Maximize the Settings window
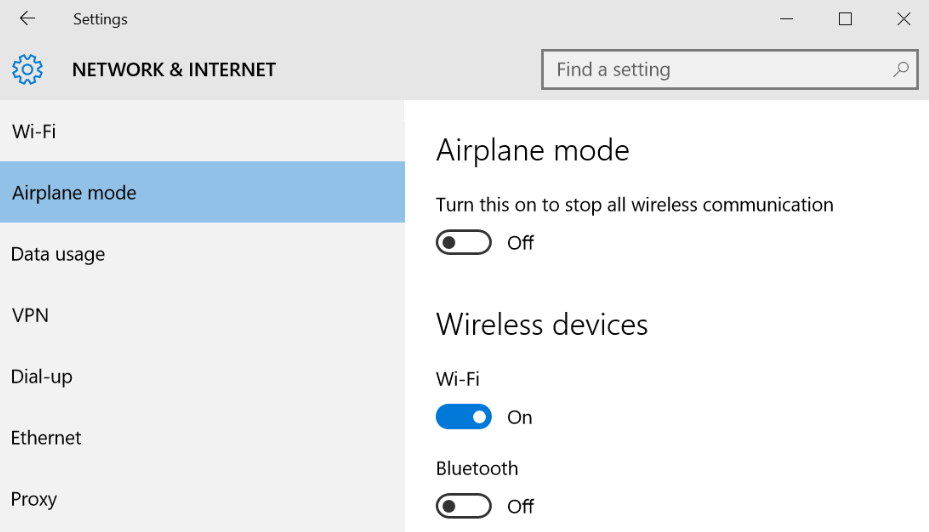This screenshot has width=929, height=532. [845, 19]
